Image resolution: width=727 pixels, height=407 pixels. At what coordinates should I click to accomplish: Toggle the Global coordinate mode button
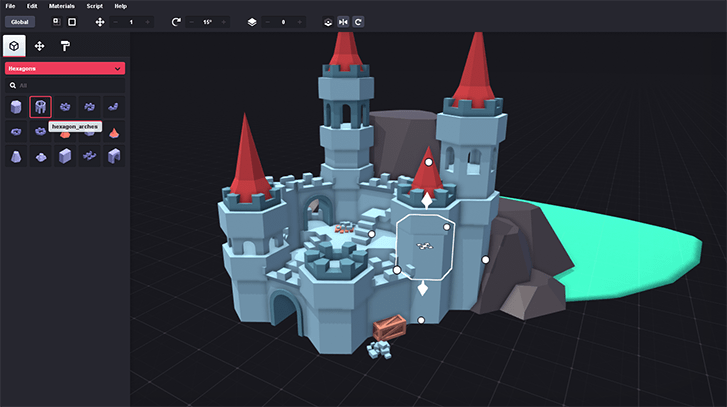click(x=20, y=21)
